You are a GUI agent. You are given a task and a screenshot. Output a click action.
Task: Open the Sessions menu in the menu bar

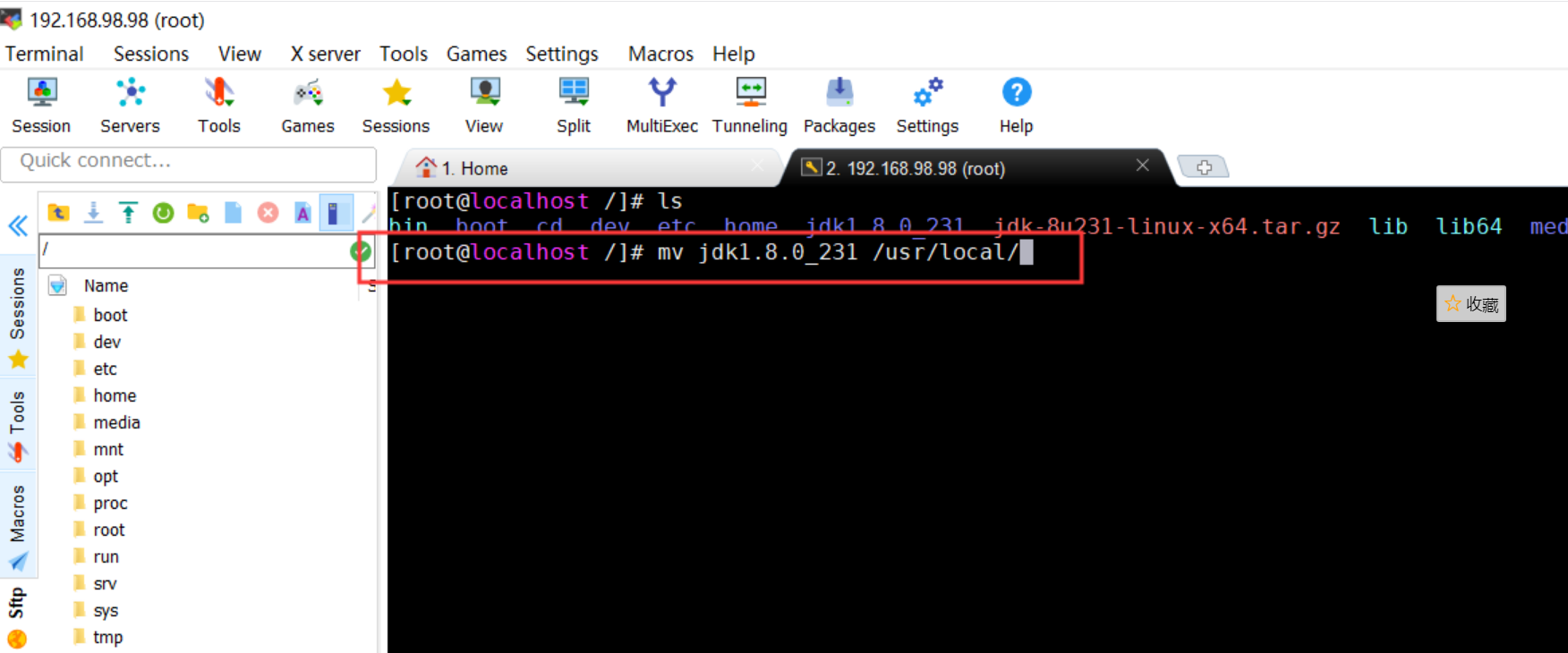click(151, 54)
